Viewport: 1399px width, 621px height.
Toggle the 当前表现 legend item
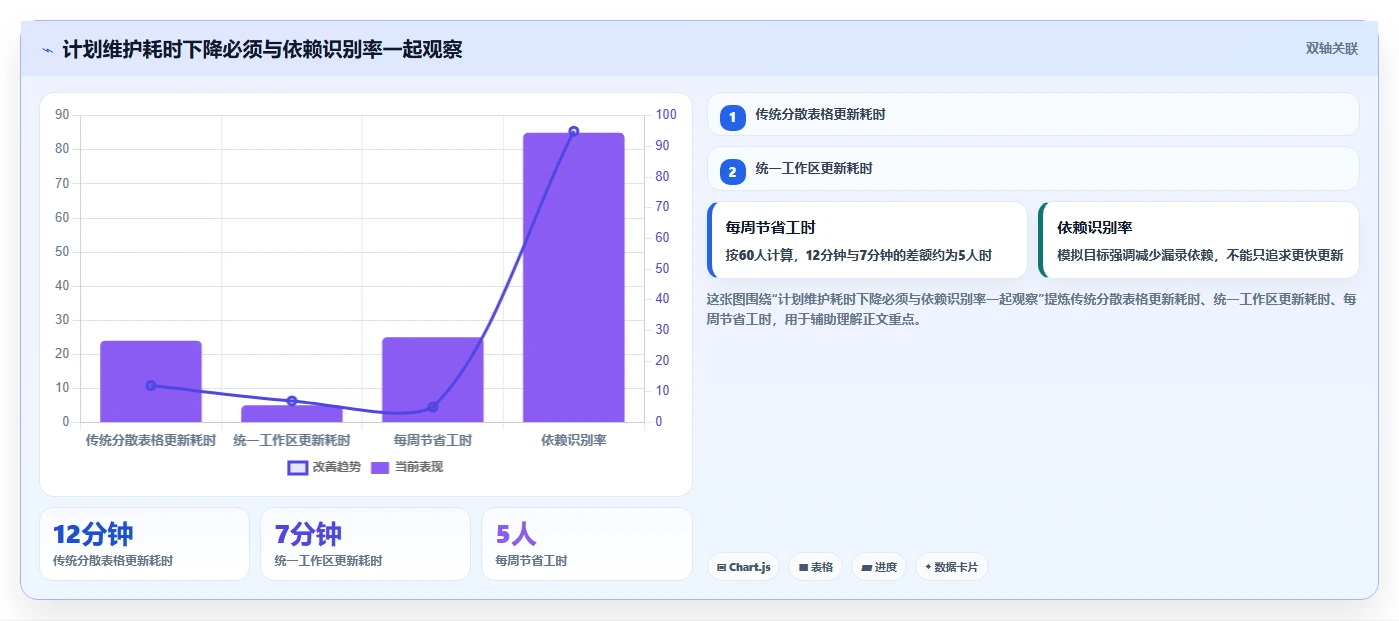click(x=406, y=467)
